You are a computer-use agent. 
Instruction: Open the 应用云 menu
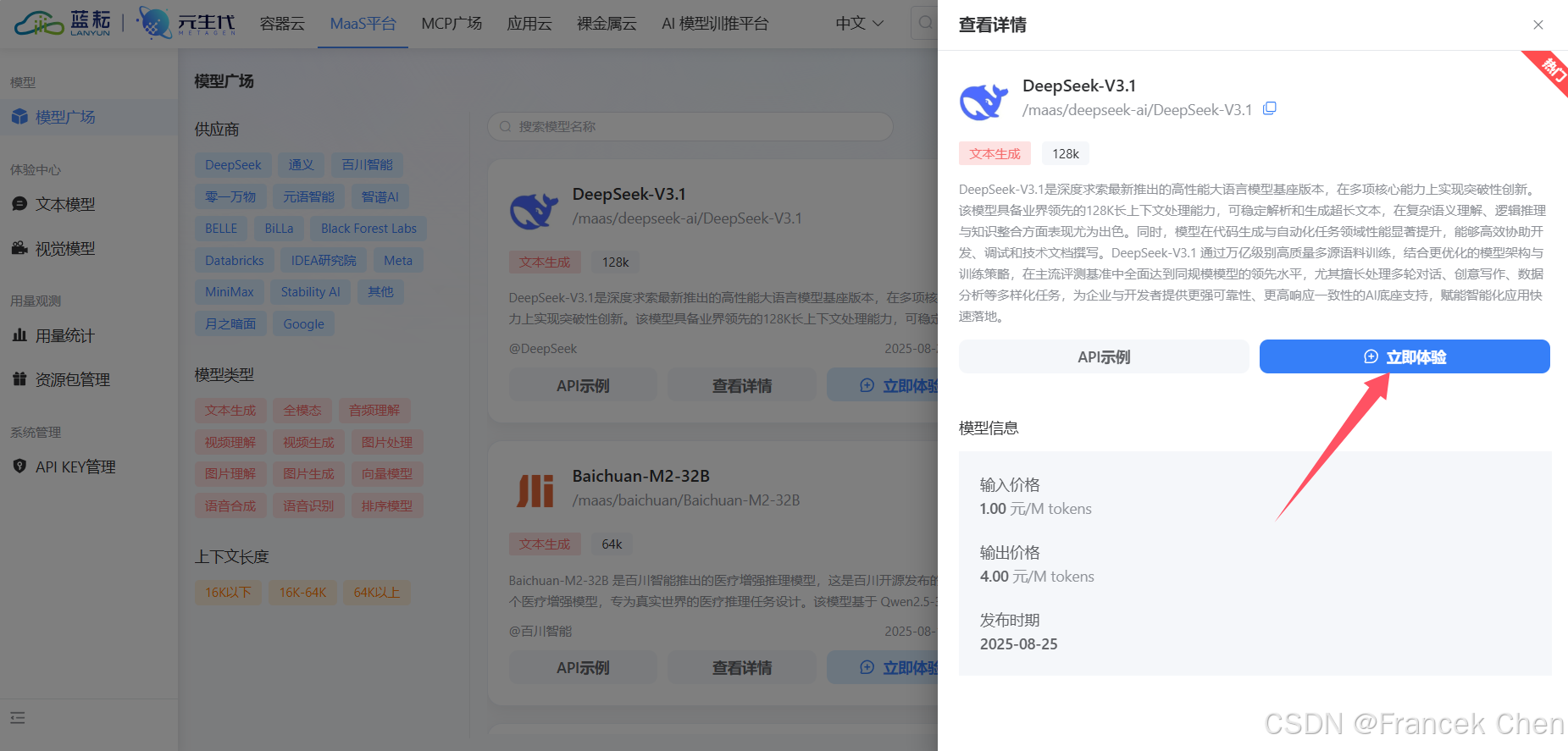coord(529,24)
